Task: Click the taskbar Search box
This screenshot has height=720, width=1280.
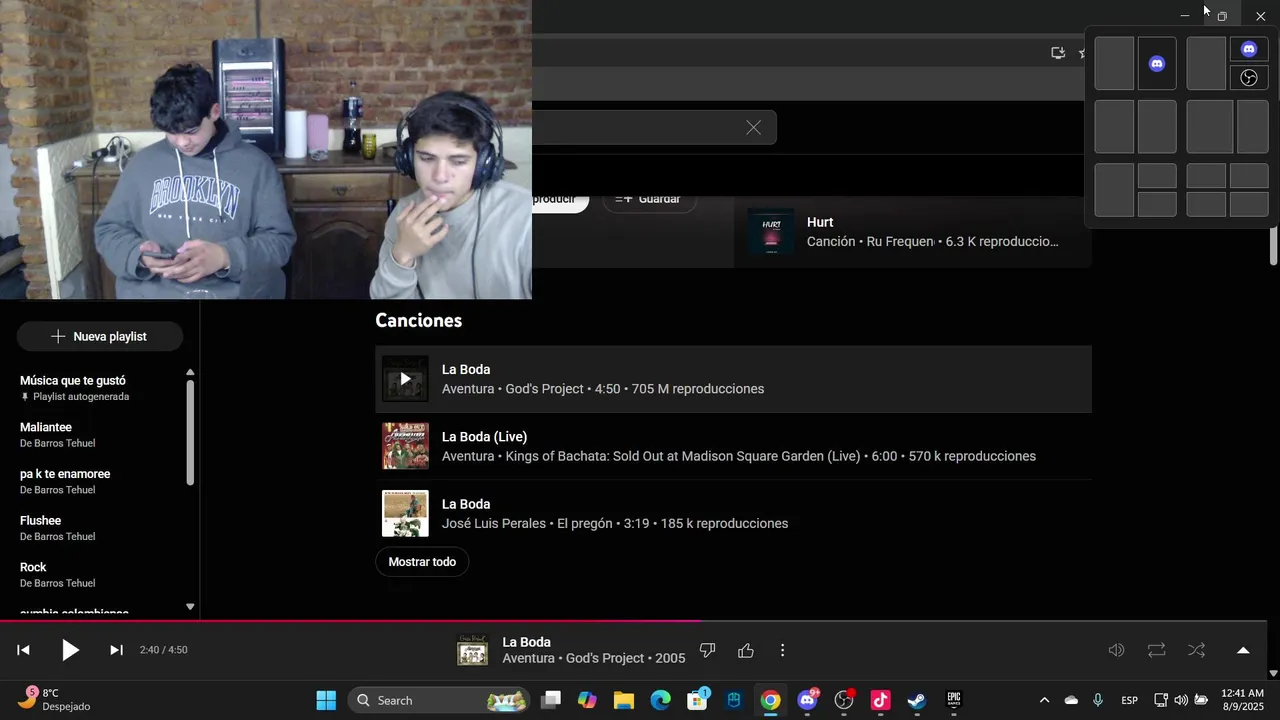Action: (x=440, y=700)
